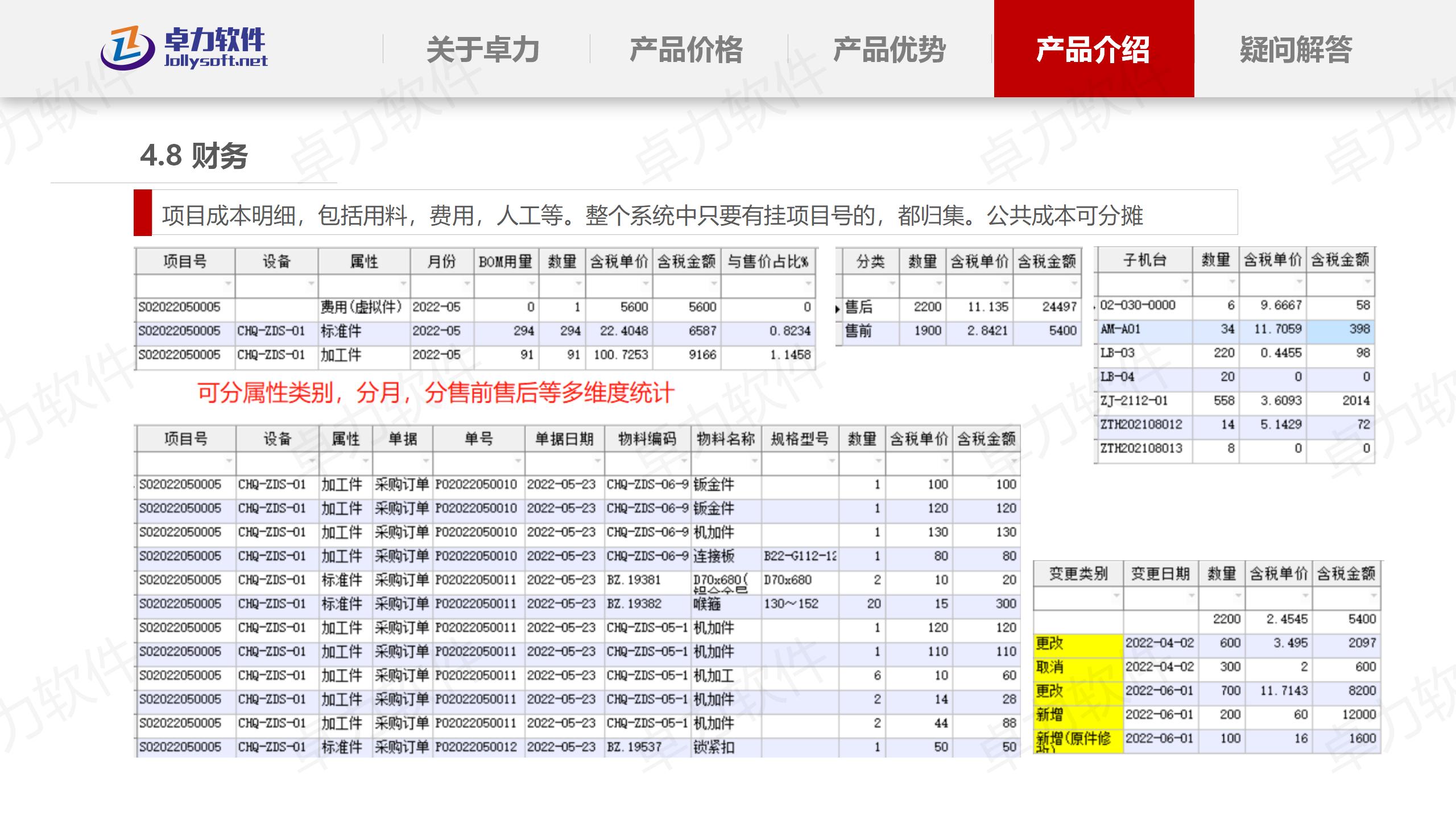Select the BZ.19537 row
The image size is (1456, 819).
[x=578, y=747]
